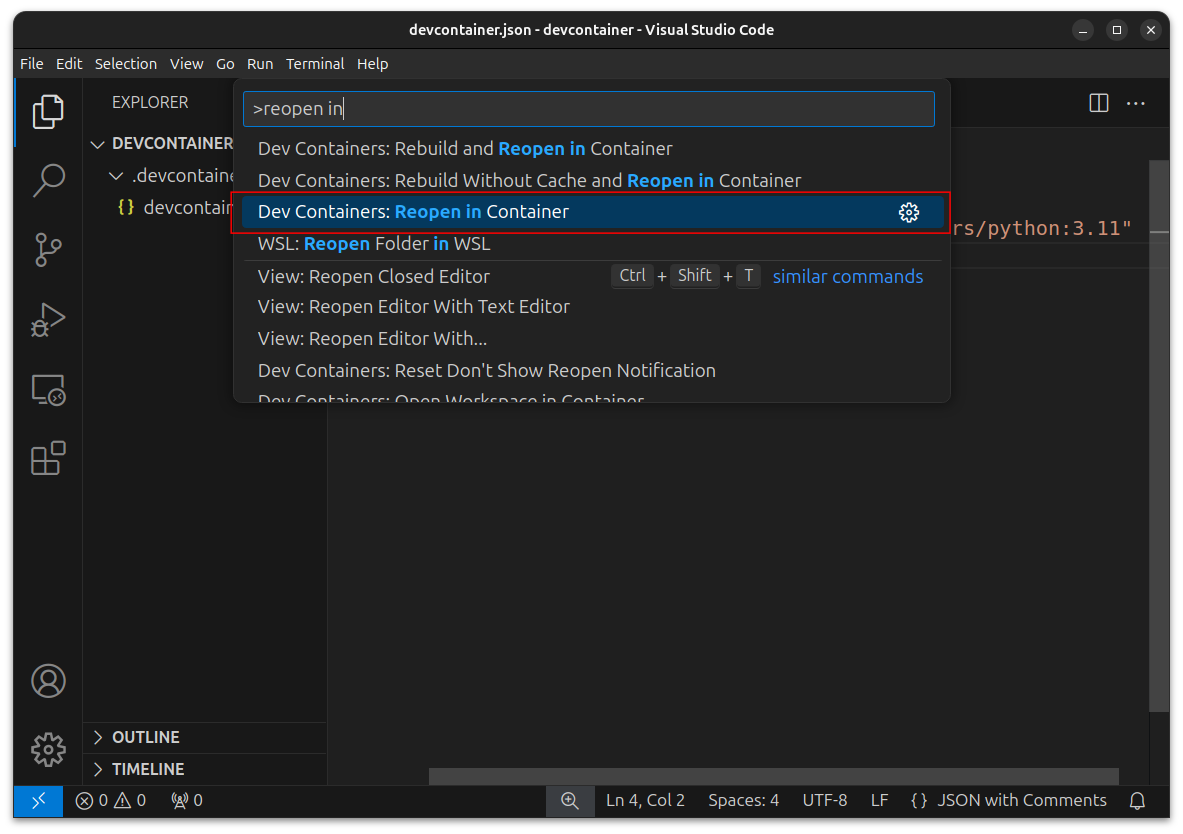1183x834 pixels.
Task: Click Spaces: 4 indentation setting
Action: (x=743, y=801)
